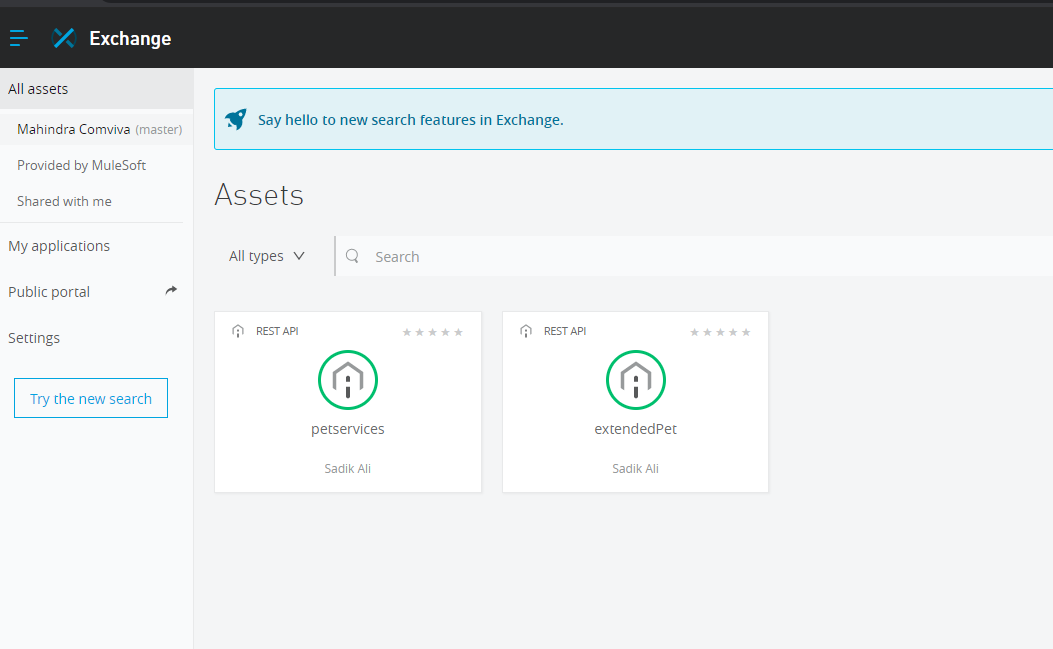Click REST API type icon on extendedPet card

(526, 331)
